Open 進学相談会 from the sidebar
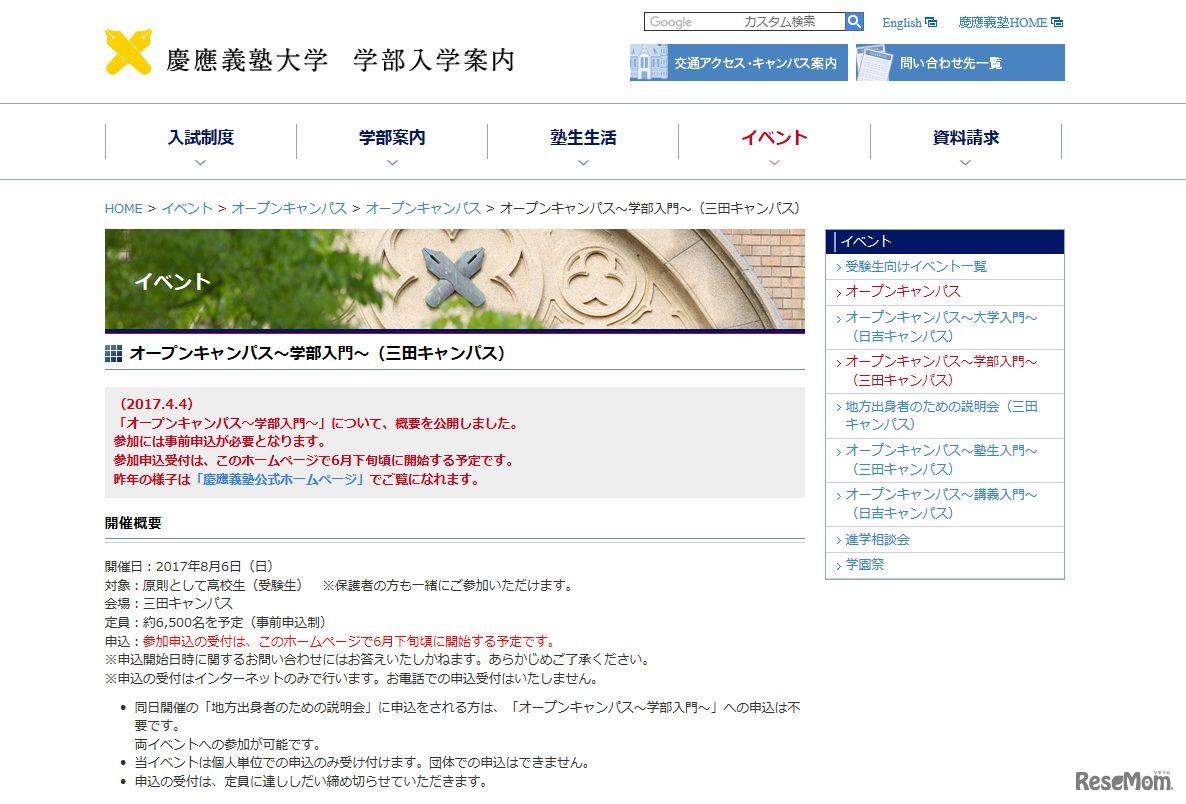This screenshot has height=804, width=1186. (875, 539)
